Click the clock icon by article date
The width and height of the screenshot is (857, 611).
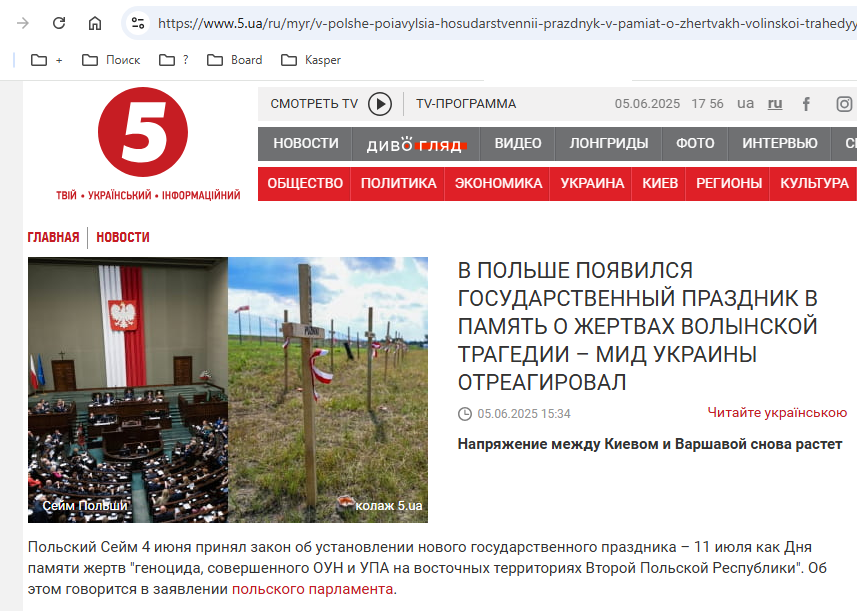click(x=465, y=414)
